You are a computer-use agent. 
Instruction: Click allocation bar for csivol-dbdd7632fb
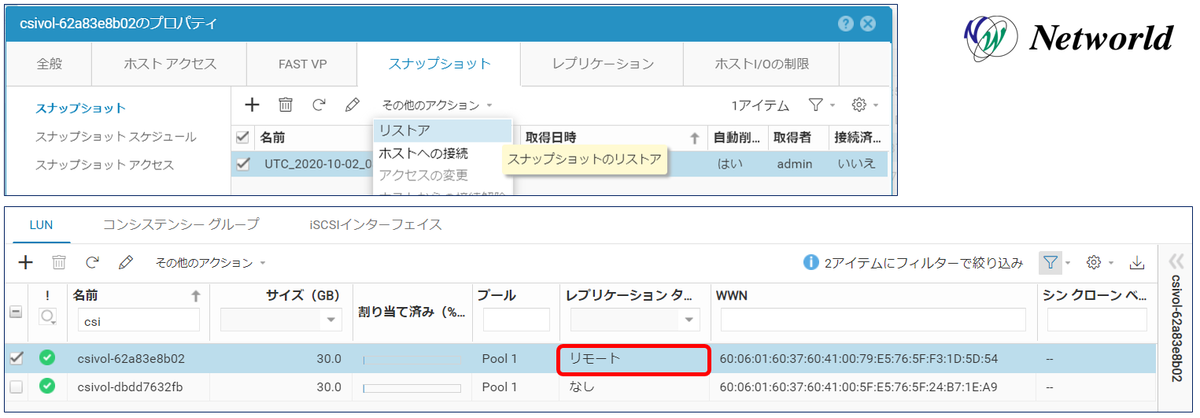pyautogui.click(x=410, y=387)
